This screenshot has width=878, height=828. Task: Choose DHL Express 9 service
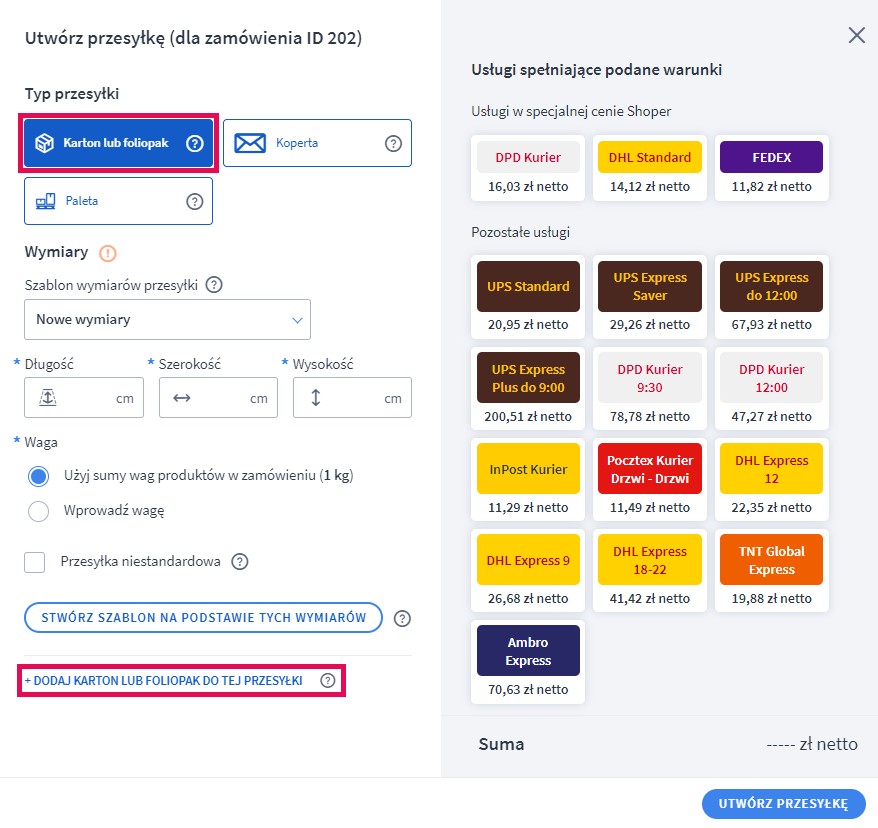(528, 570)
